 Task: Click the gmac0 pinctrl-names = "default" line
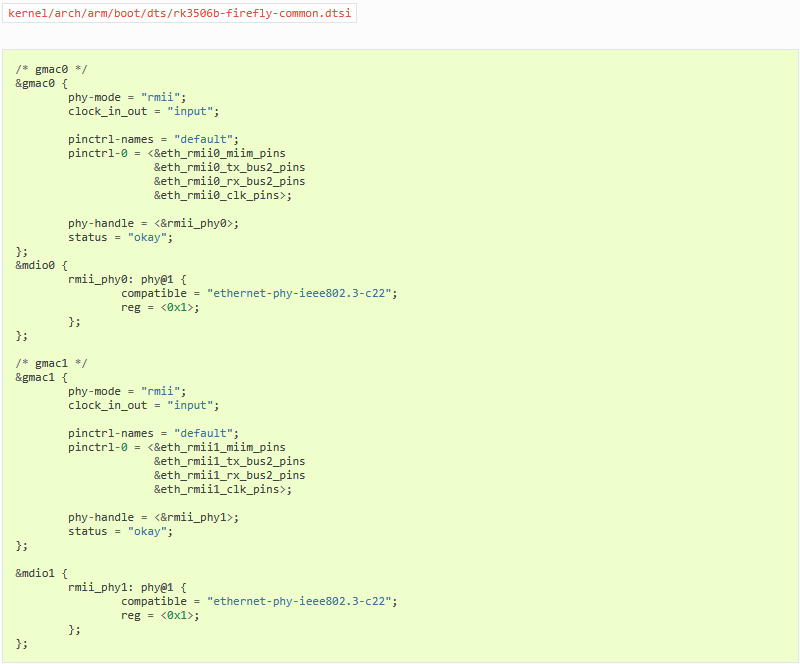click(153, 139)
